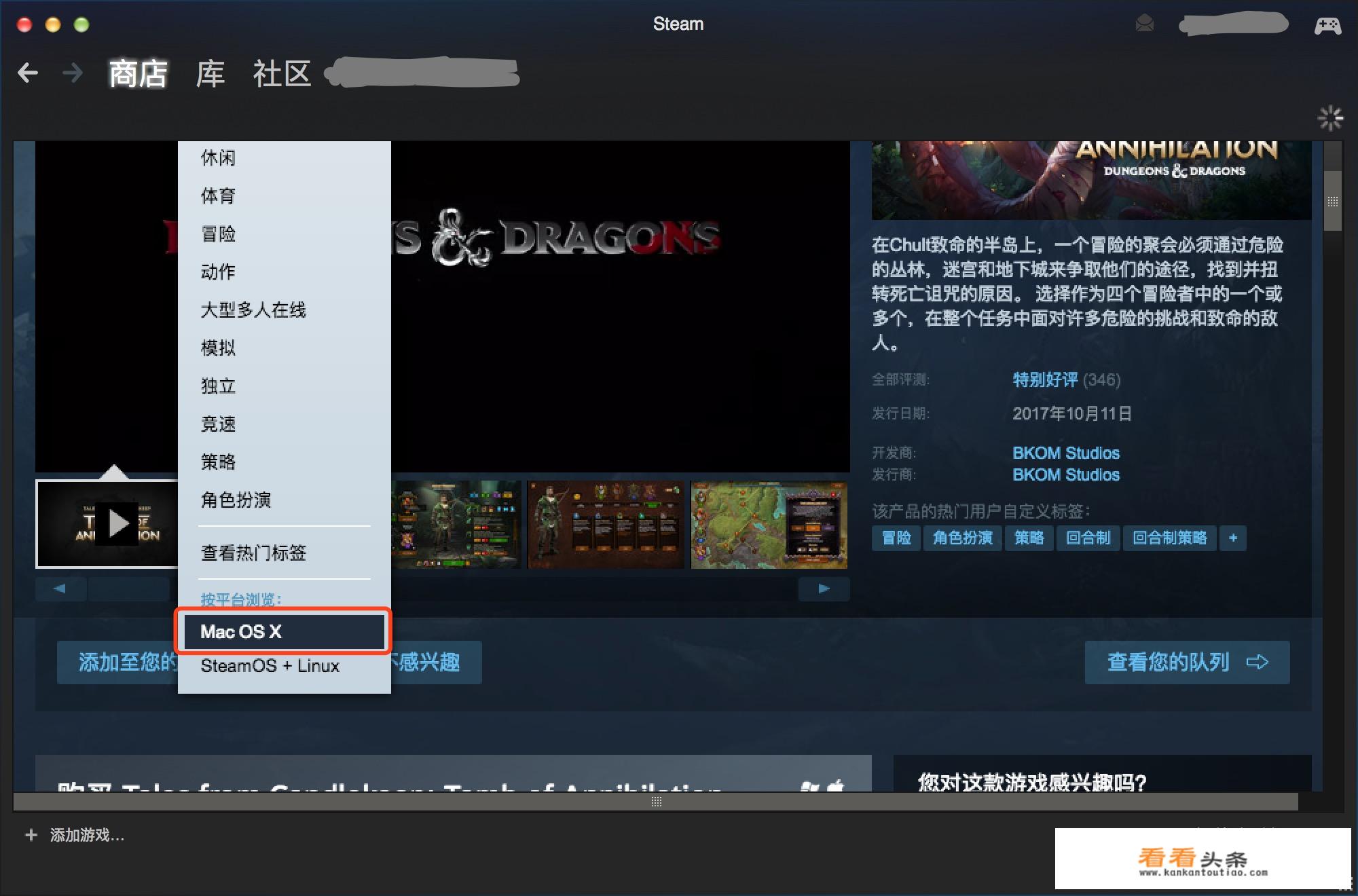Open developer BKOM Studios link
This screenshot has width=1358, height=896.
coord(1066,453)
